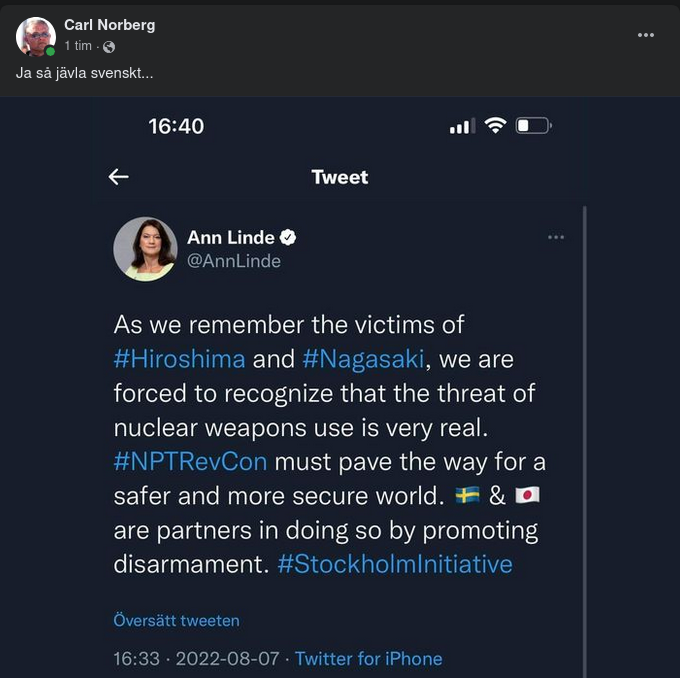
Task: Open Carl Norberg's profile picture
Action: click(x=35, y=36)
